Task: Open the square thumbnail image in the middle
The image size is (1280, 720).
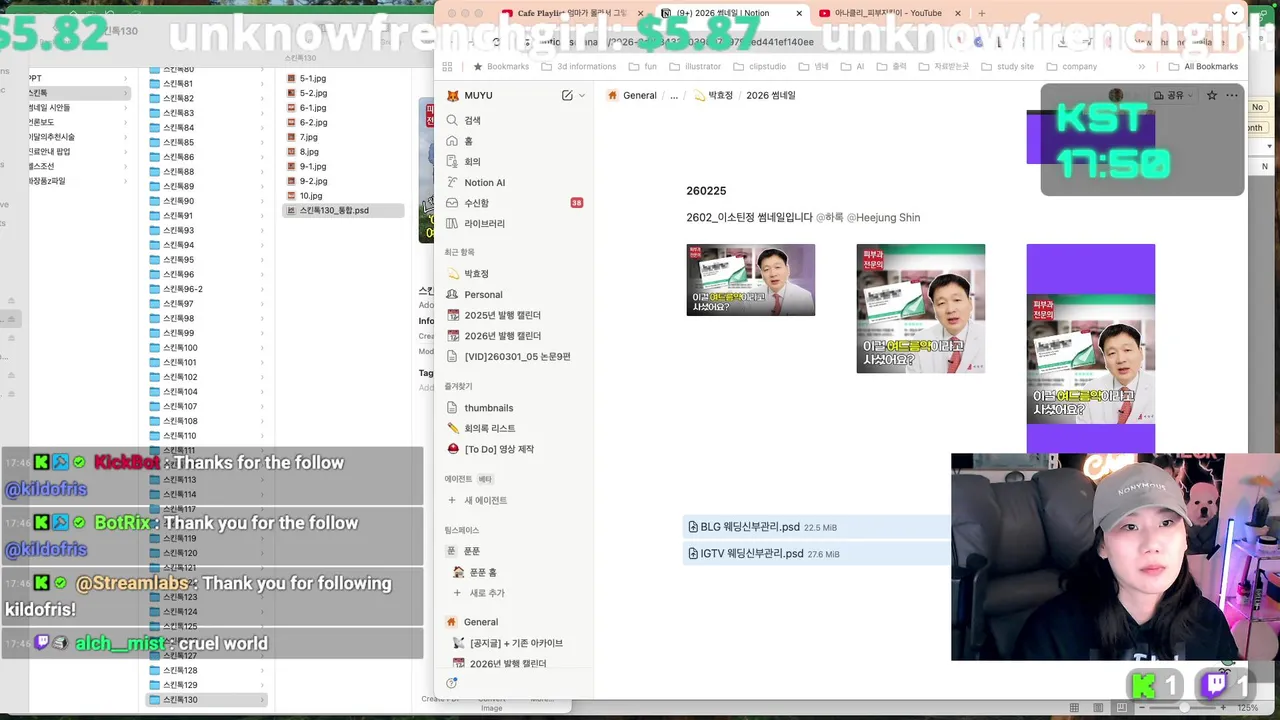Action: pyautogui.click(x=920, y=308)
